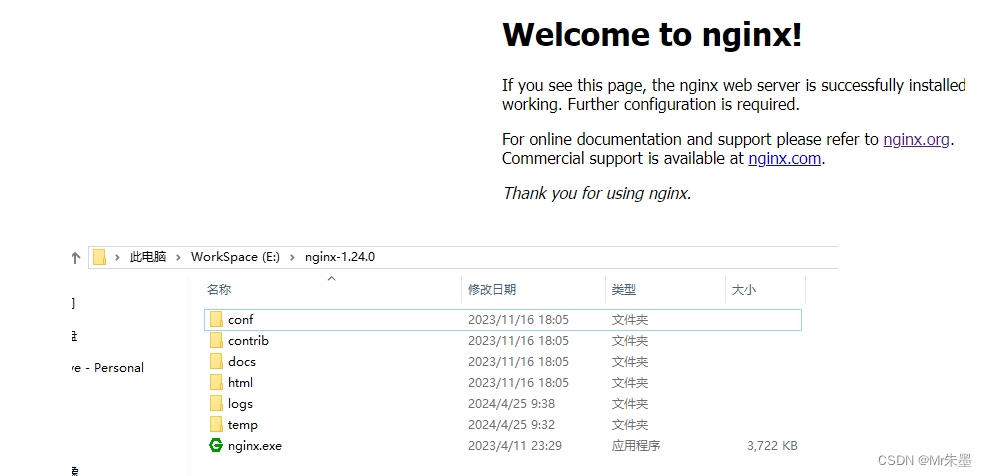987x476 pixels.
Task: Select nginx-1.24.0 breadcrumb segment
Action: coord(340,257)
